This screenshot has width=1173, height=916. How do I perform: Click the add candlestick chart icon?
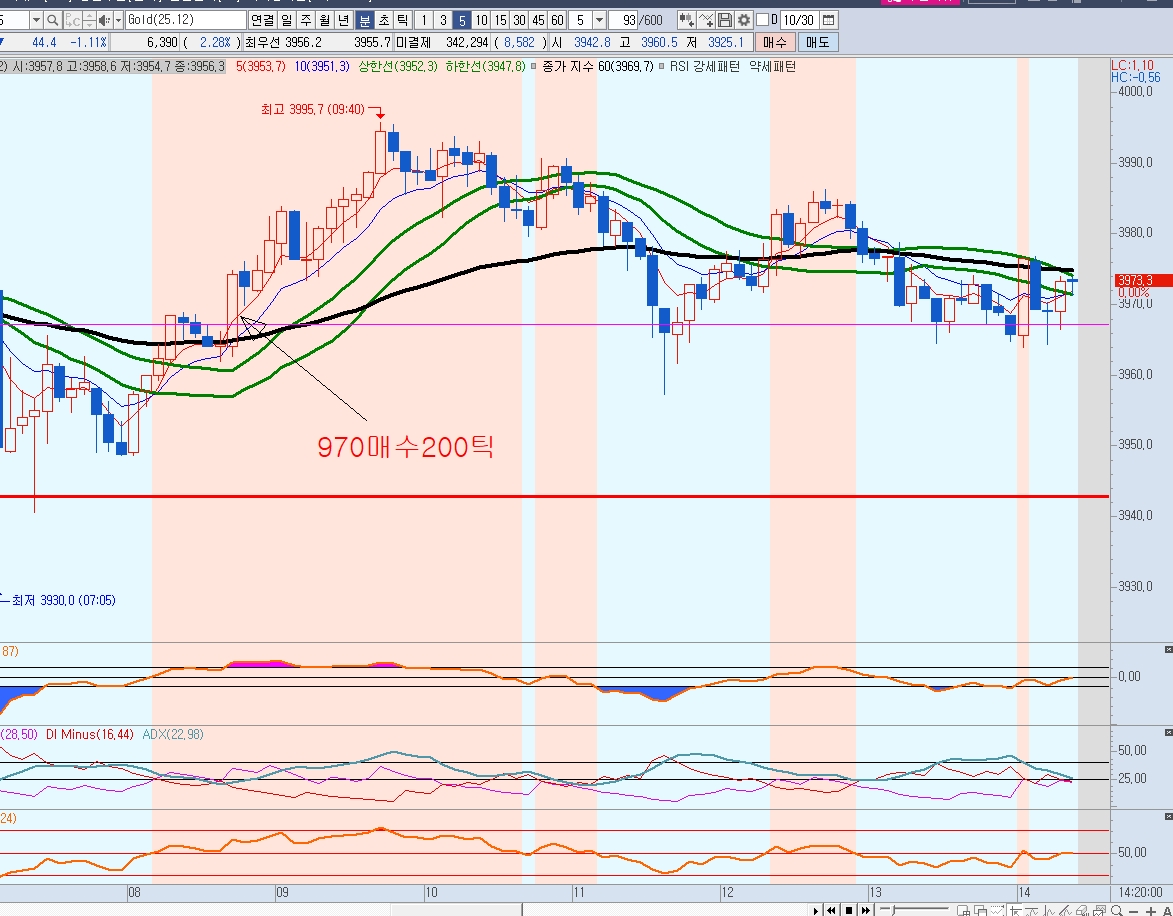pos(686,20)
